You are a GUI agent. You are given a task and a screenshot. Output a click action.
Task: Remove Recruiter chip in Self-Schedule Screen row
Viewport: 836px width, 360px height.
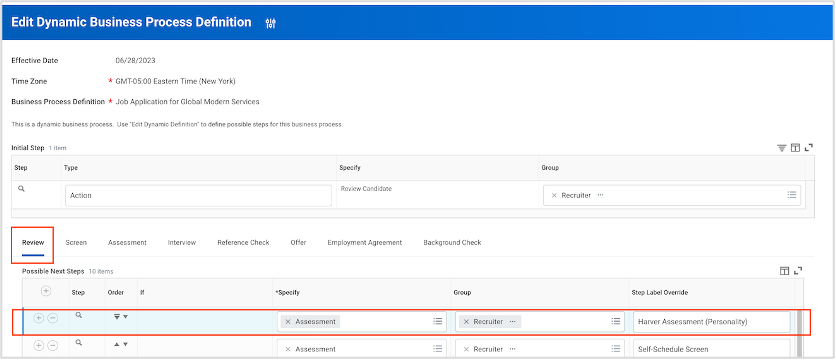point(466,349)
